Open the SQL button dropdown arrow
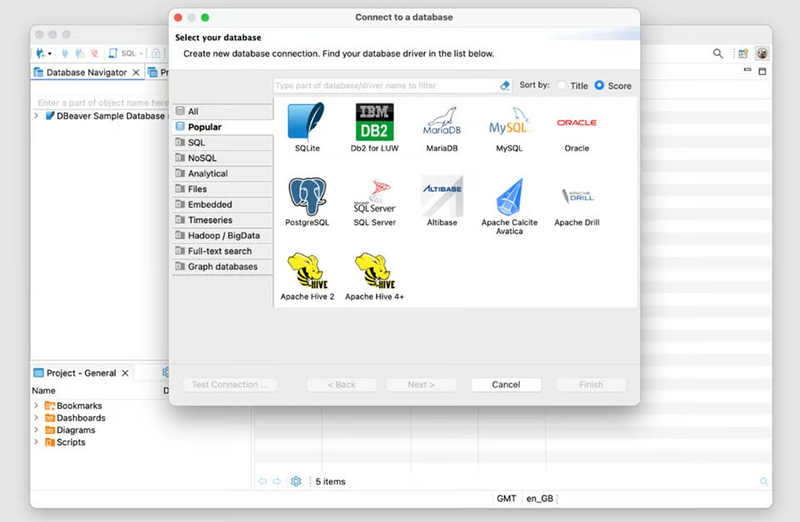 pos(141,54)
